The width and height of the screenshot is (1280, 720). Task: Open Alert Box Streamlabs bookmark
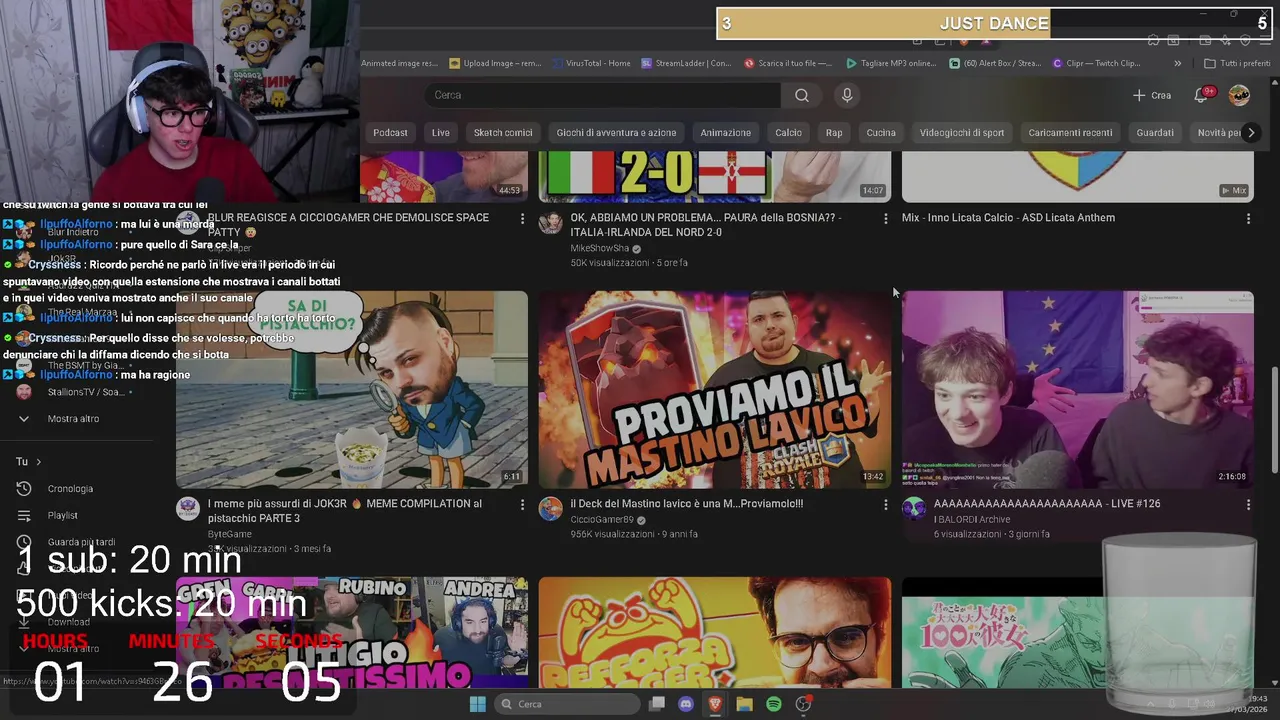pos(995,63)
